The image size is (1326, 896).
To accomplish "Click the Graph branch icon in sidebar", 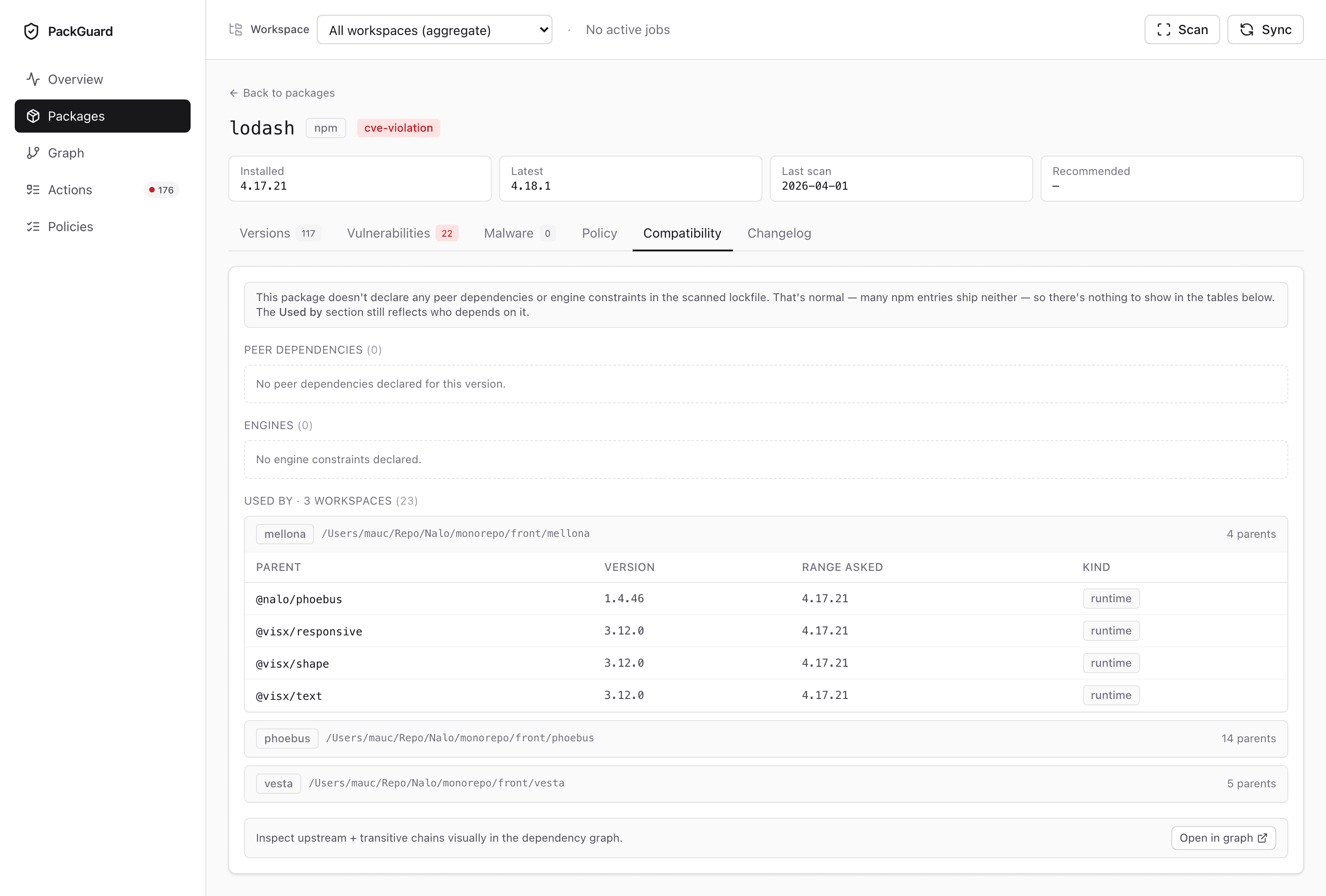I will click(x=33, y=153).
